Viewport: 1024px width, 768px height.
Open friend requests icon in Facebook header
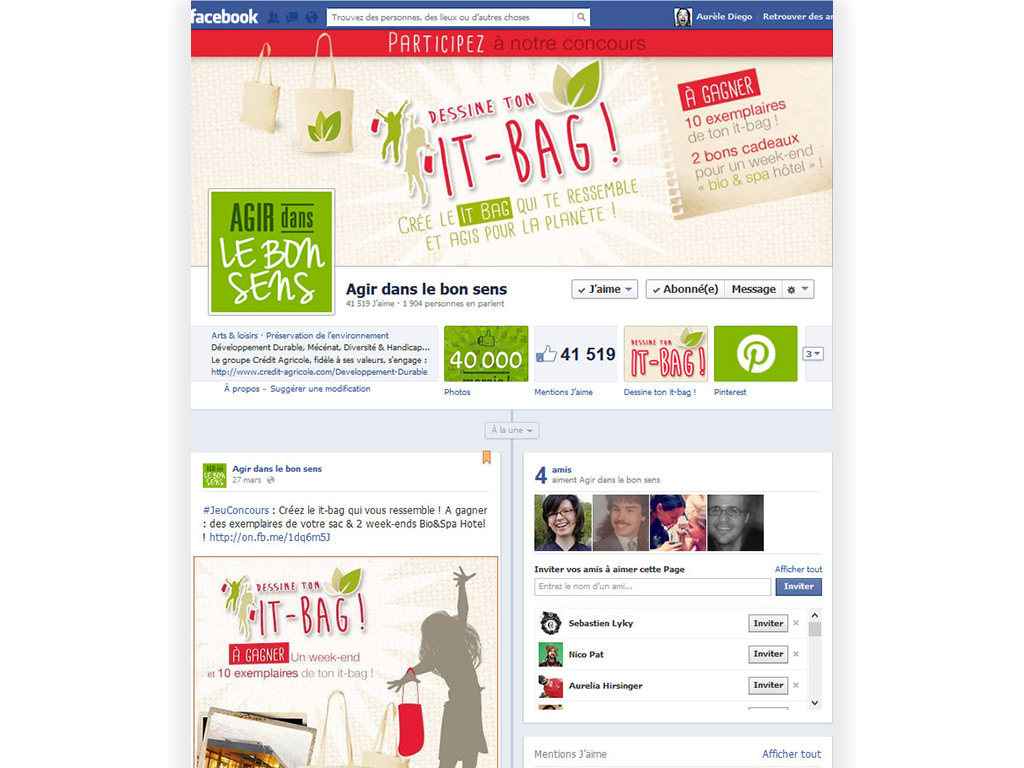274,17
